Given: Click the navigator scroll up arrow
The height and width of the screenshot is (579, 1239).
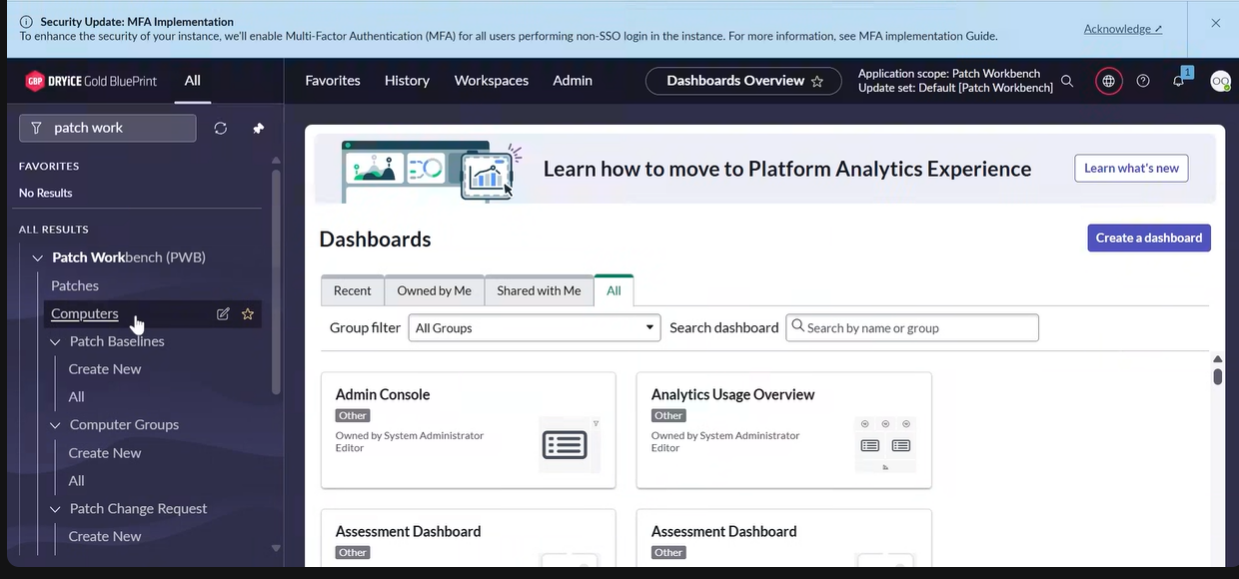Looking at the screenshot, I should pos(276,160).
